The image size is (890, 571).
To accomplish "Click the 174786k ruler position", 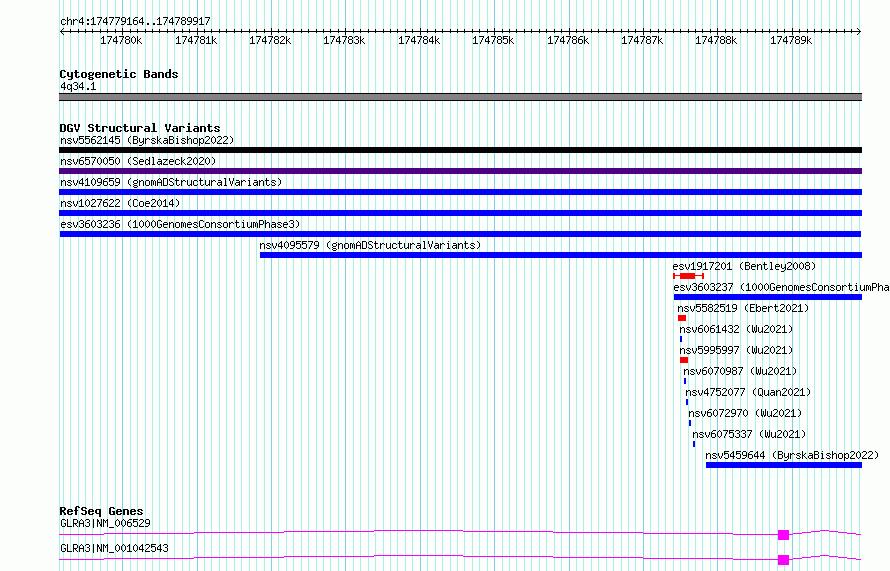I will click(568, 40).
